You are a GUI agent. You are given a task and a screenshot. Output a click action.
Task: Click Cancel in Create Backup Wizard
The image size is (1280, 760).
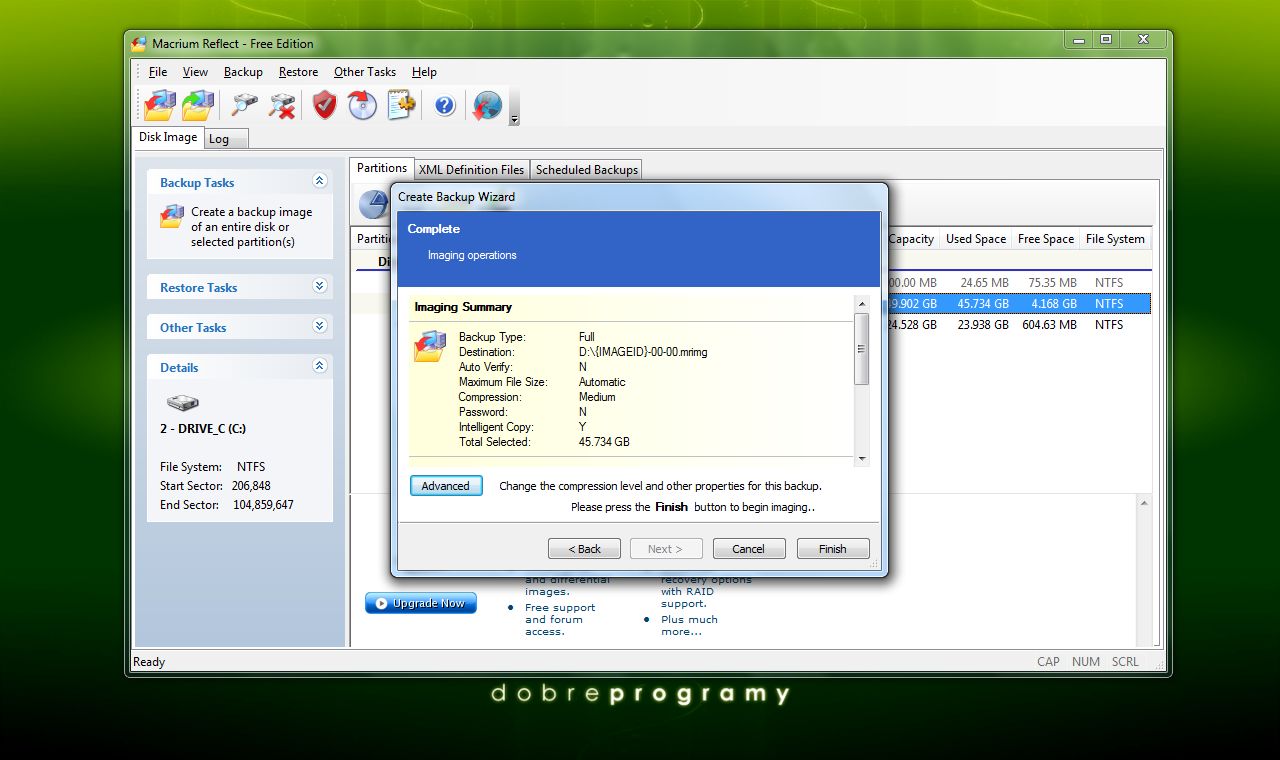pos(748,549)
